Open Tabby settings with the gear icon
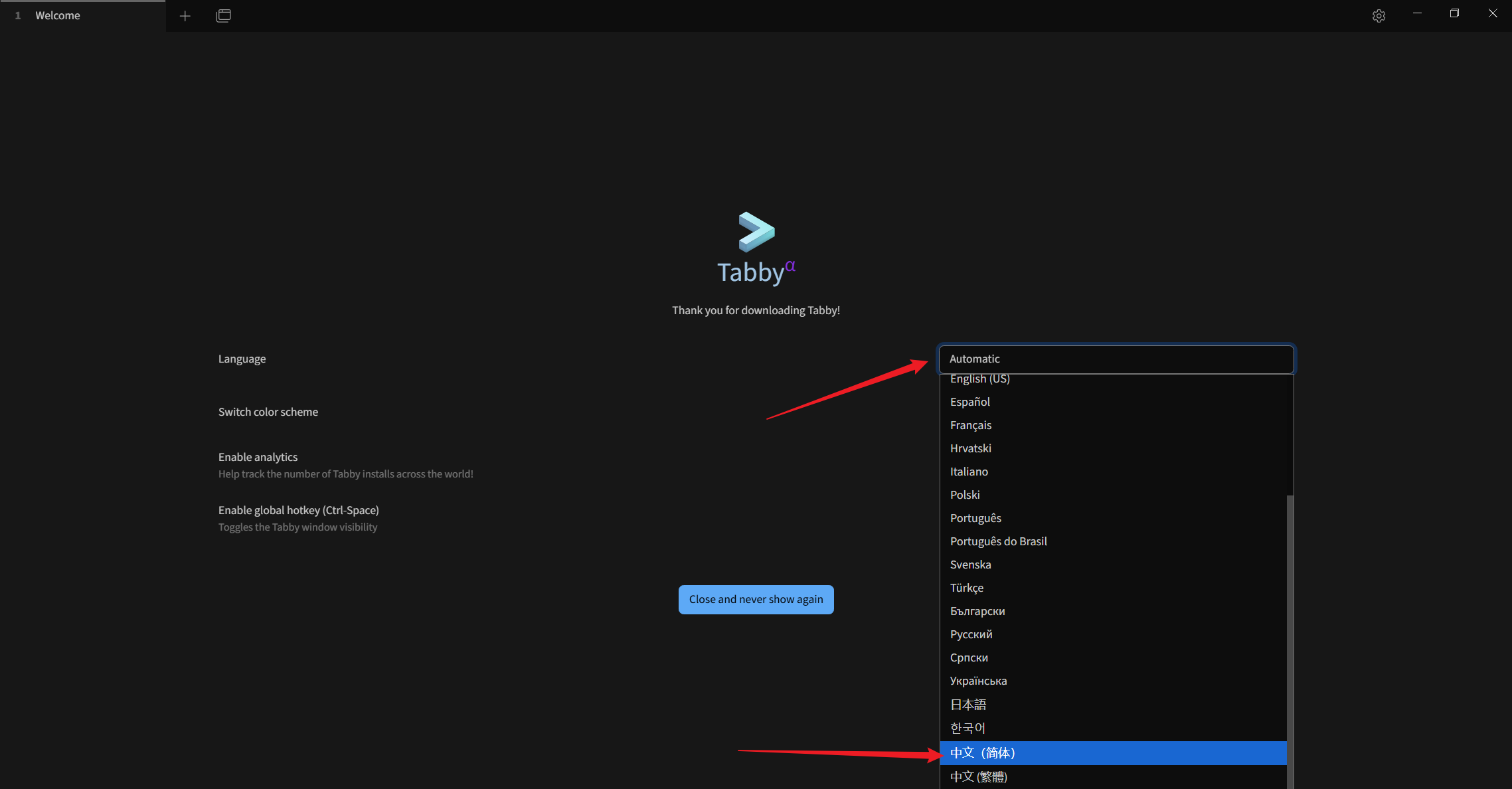The height and width of the screenshot is (789, 1512). point(1379,16)
